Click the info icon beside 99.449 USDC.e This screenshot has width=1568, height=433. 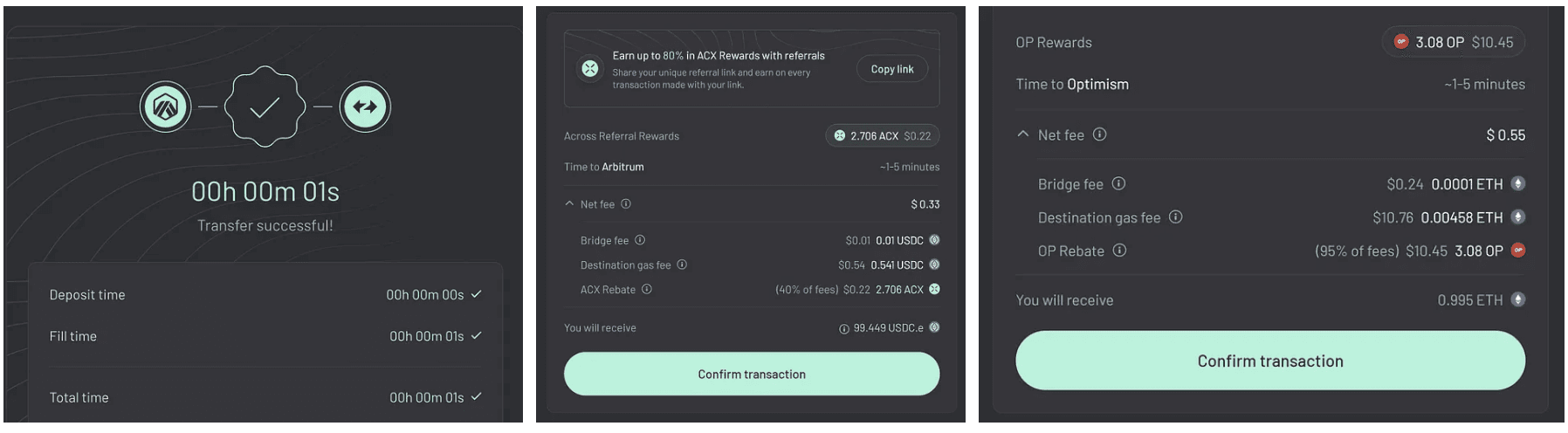coord(844,329)
